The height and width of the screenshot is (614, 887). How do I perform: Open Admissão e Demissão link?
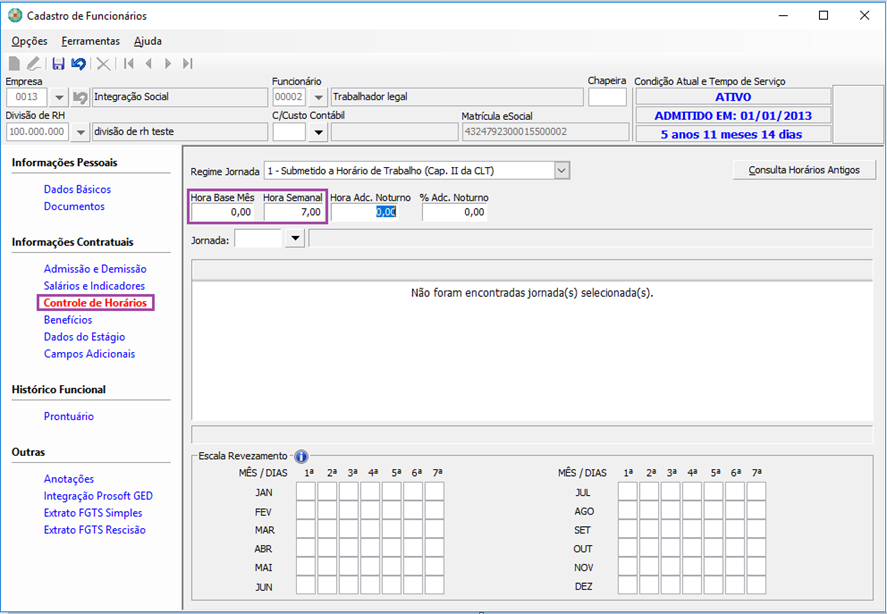tap(95, 269)
